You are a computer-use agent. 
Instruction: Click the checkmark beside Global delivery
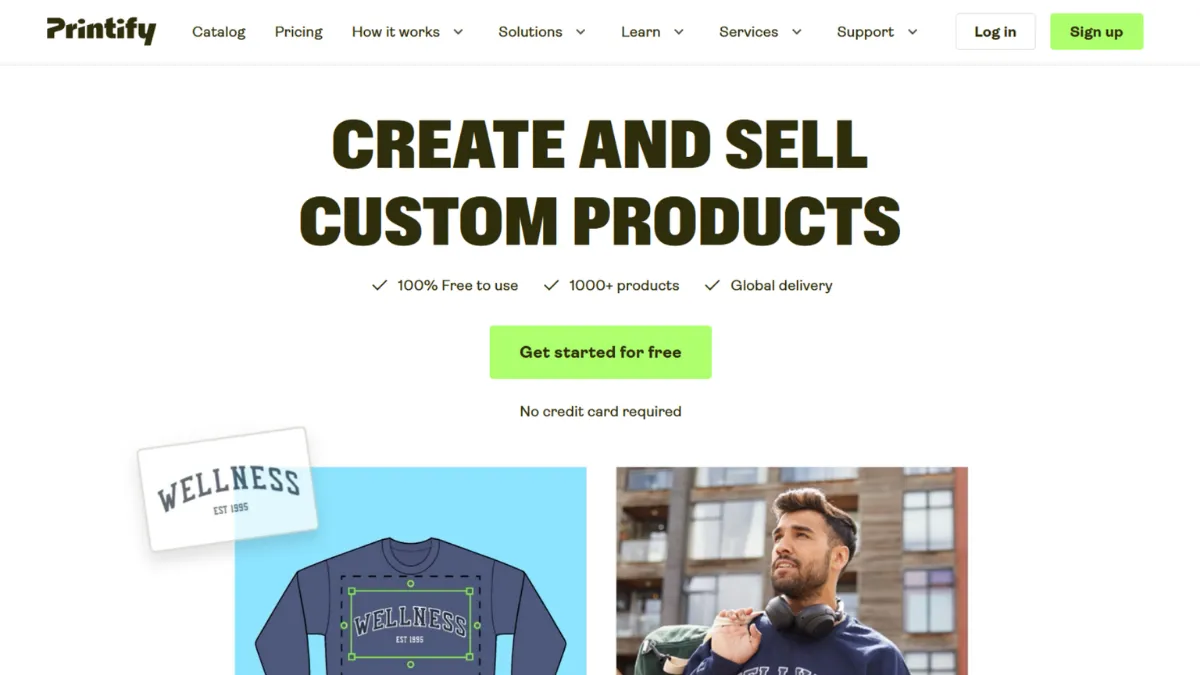pyautogui.click(x=712, y=285)
